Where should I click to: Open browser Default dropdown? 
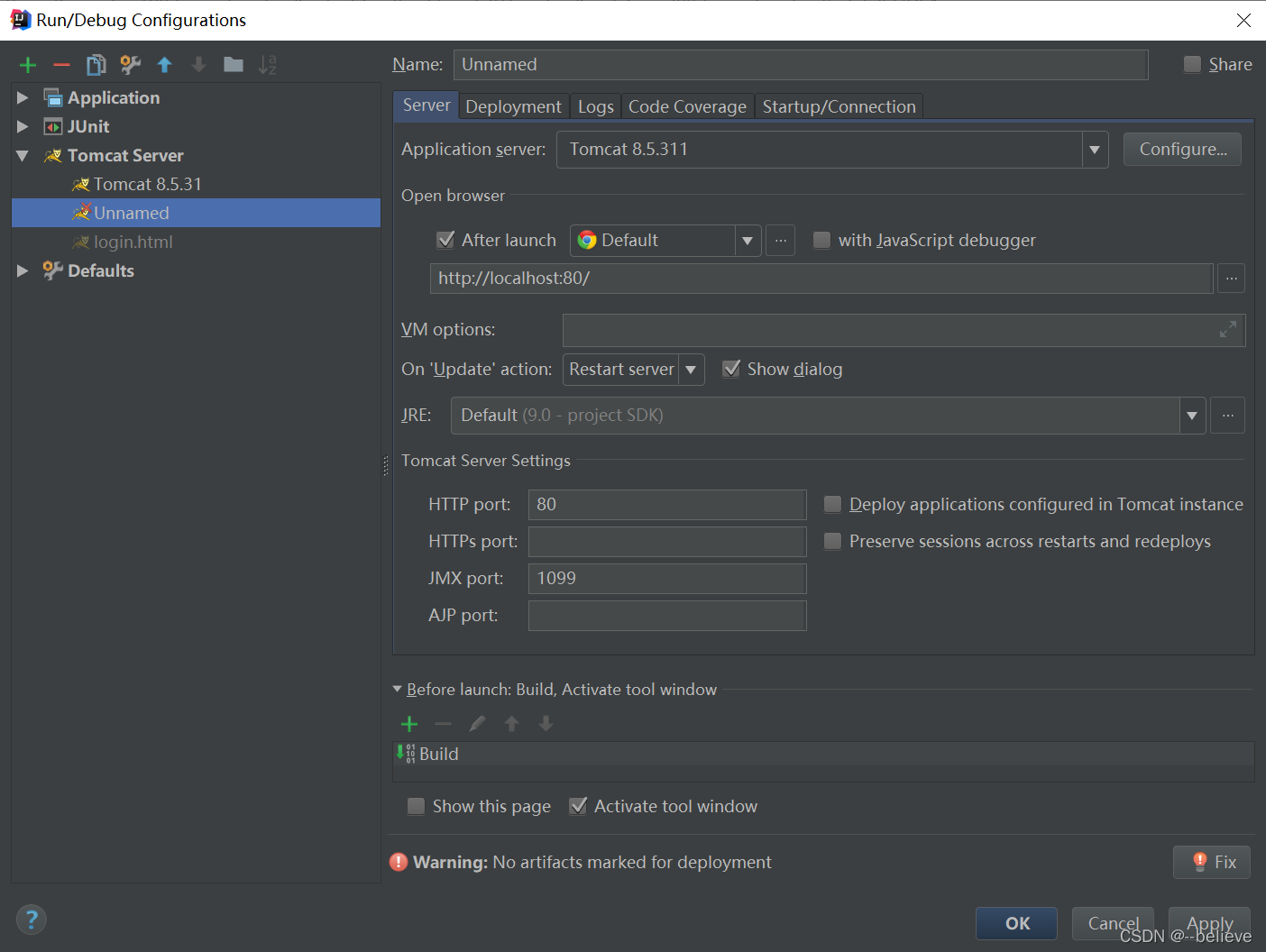point(748,241)
